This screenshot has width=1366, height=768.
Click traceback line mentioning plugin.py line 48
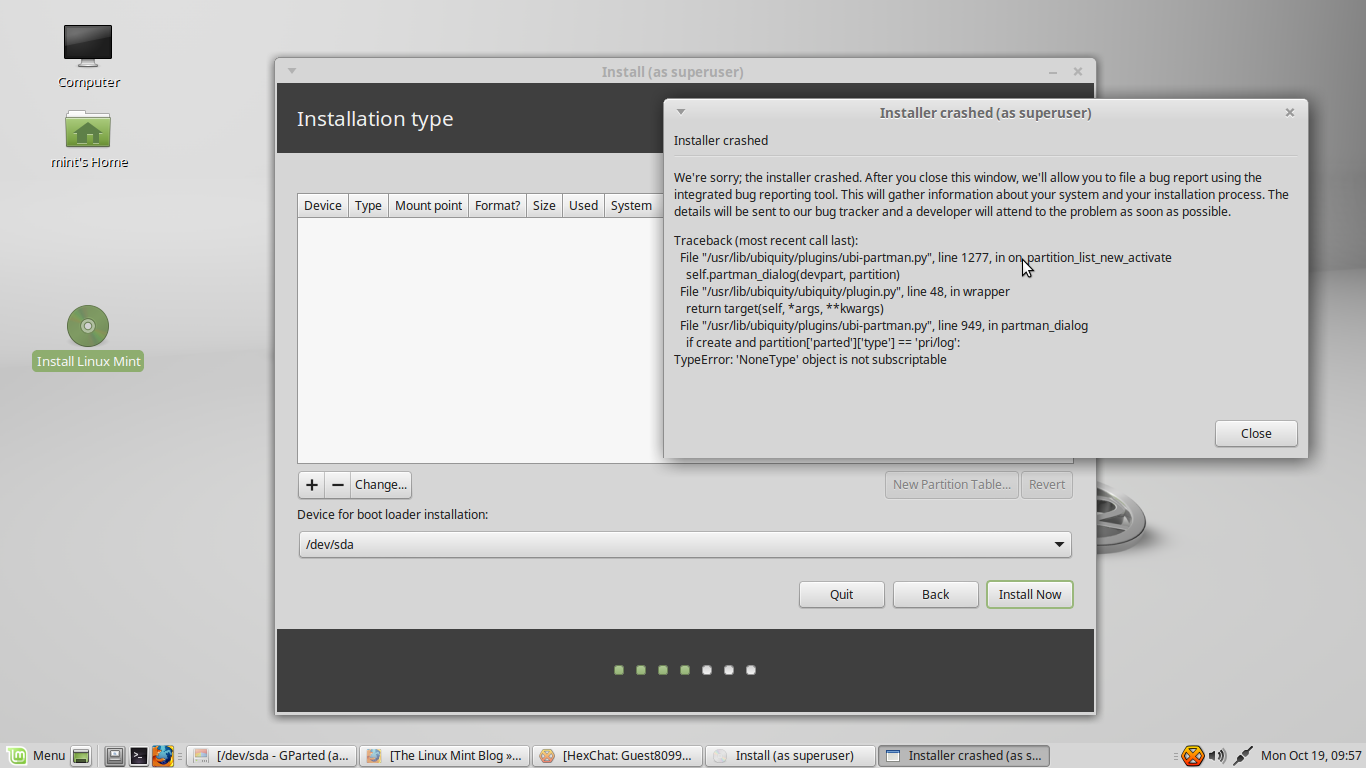[845, 291]
